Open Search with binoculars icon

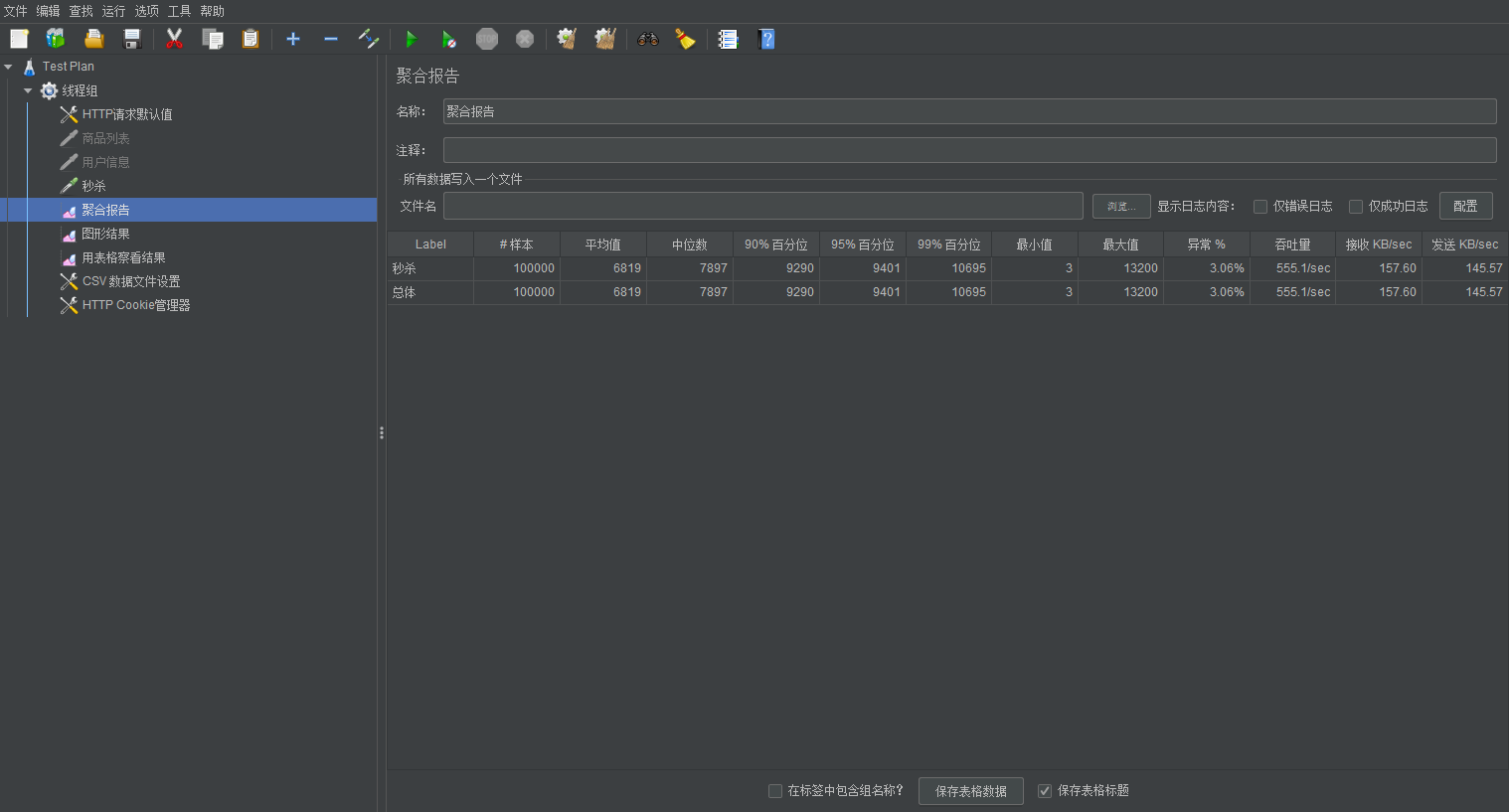coord(648,39)
